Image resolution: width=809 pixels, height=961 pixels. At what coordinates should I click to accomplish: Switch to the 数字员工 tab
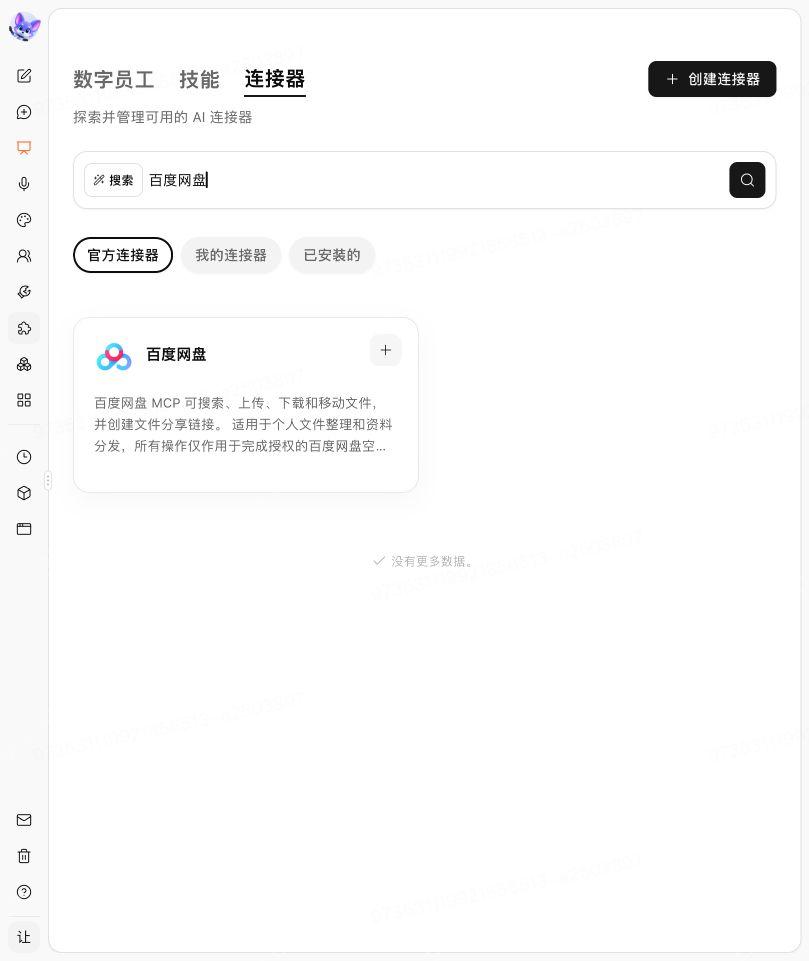[x=114, y=79]
